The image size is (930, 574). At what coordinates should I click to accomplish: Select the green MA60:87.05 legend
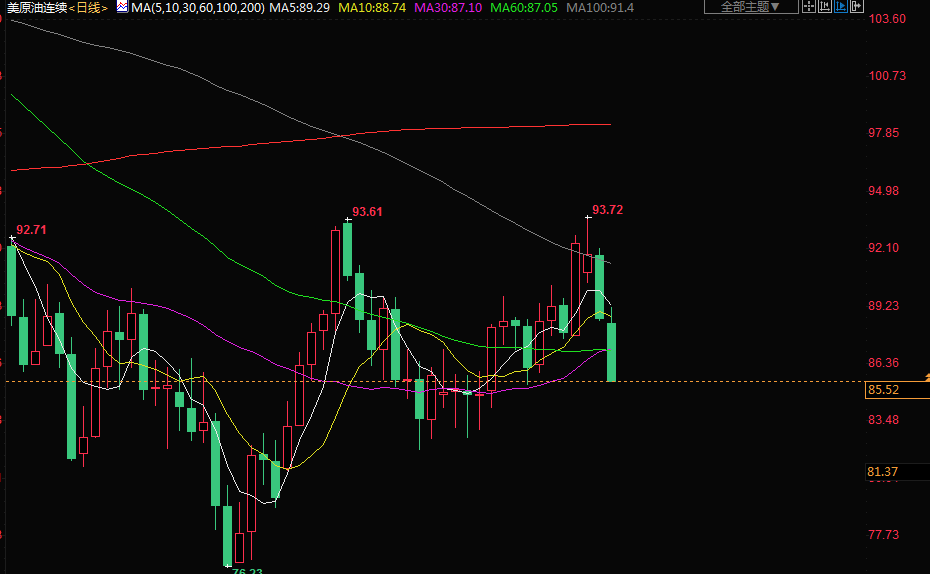[523, 8]
